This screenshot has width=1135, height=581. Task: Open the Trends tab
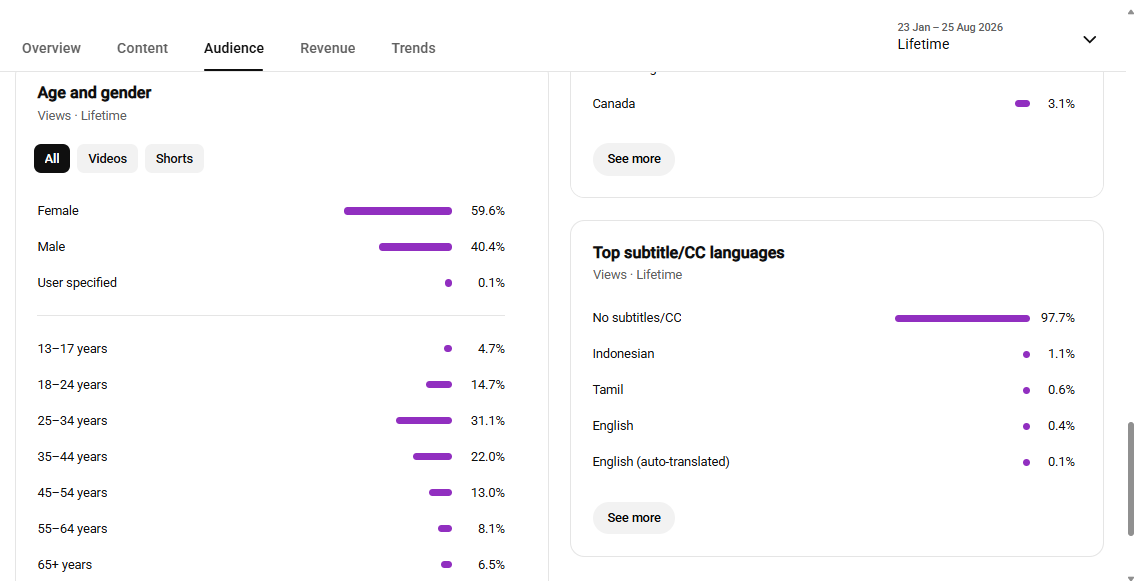tap(413, 48)
